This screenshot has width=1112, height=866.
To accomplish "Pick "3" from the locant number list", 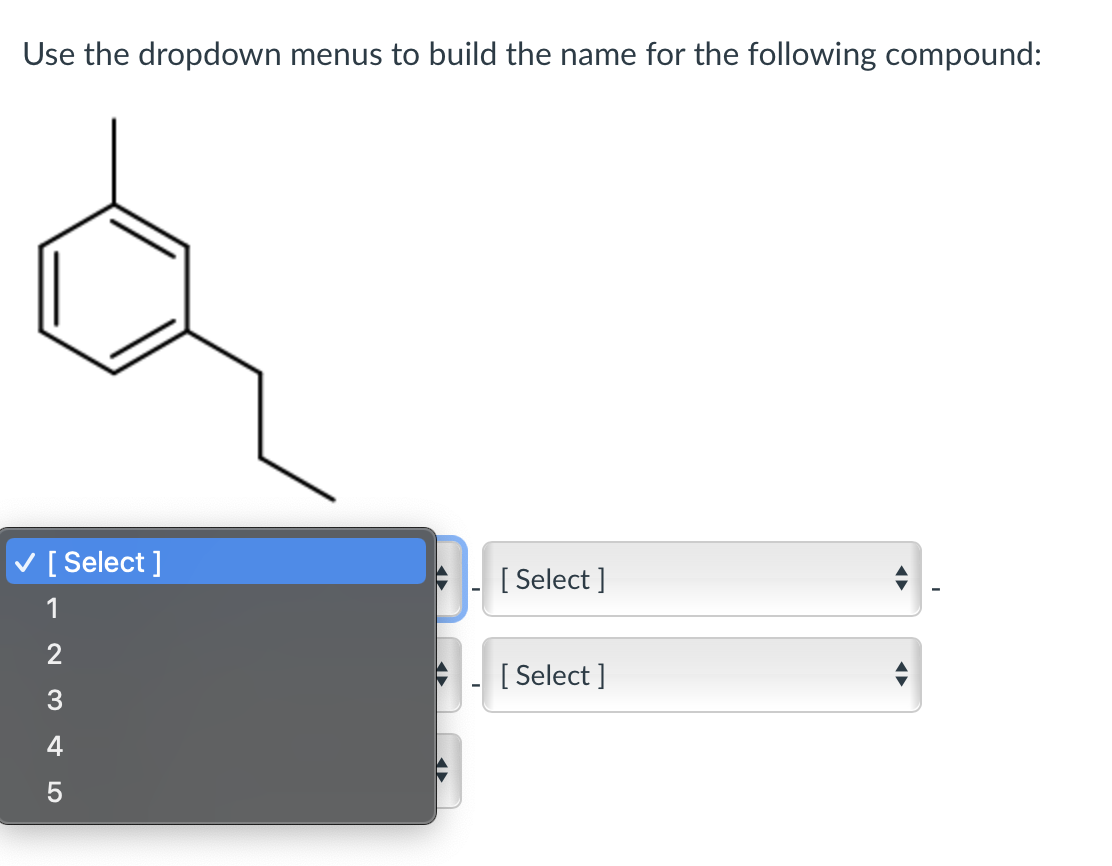I will pyautogui.click(x=53, y=700).
